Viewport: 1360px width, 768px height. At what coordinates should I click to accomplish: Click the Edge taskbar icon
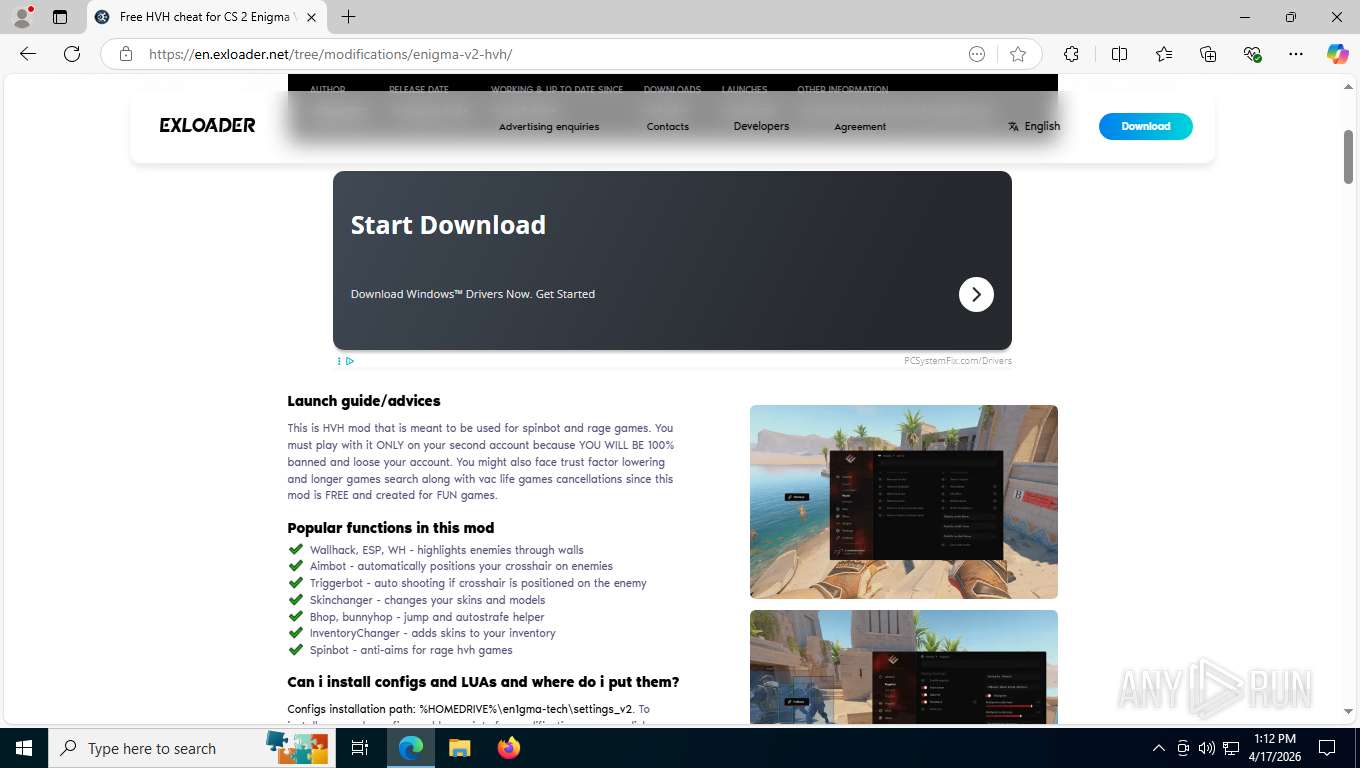pyautogui.click(x=410, y=748)
